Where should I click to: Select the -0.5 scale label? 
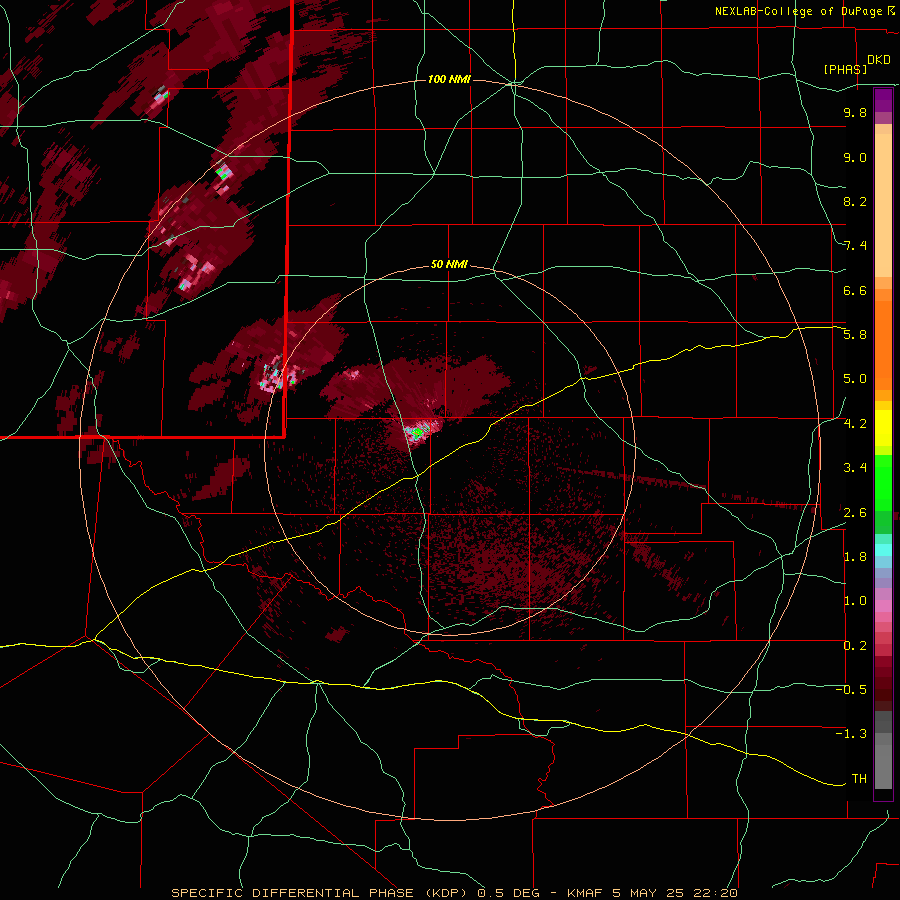point(851,690)
